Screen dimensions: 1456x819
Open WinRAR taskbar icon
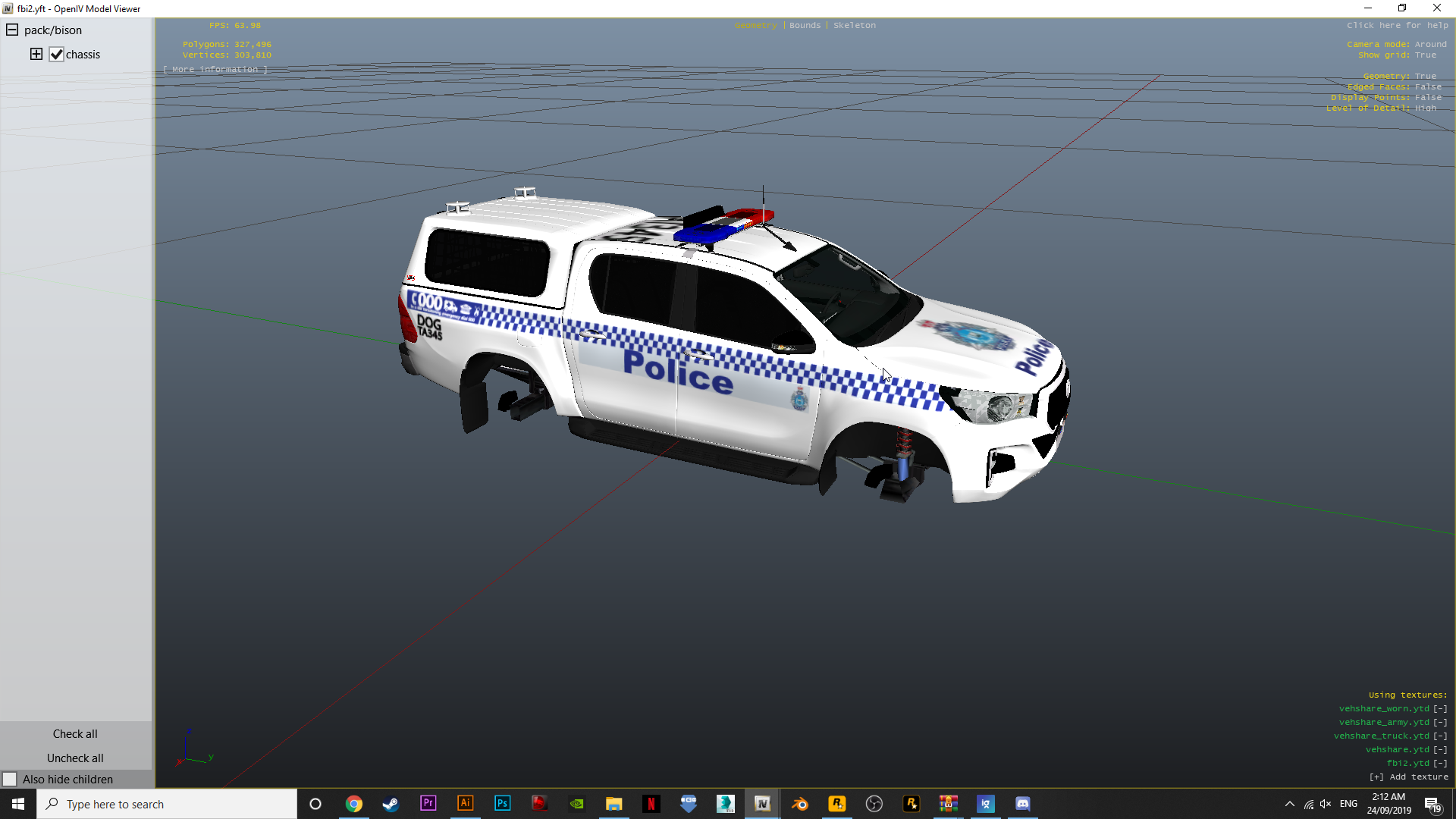[x=948, y=804]
